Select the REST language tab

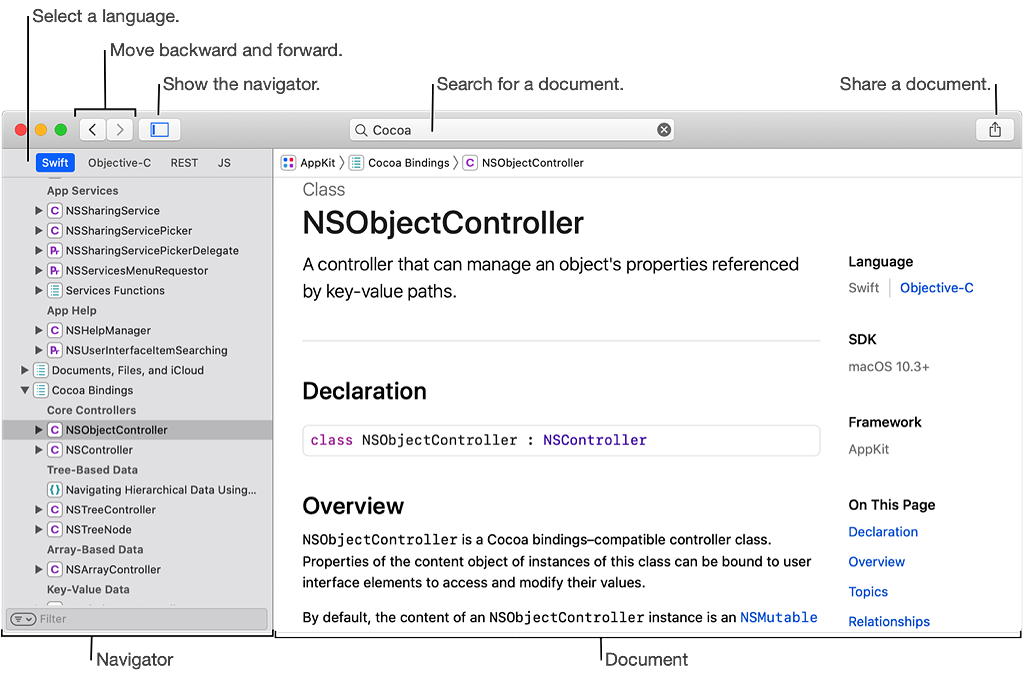click(x=184, y=163)
